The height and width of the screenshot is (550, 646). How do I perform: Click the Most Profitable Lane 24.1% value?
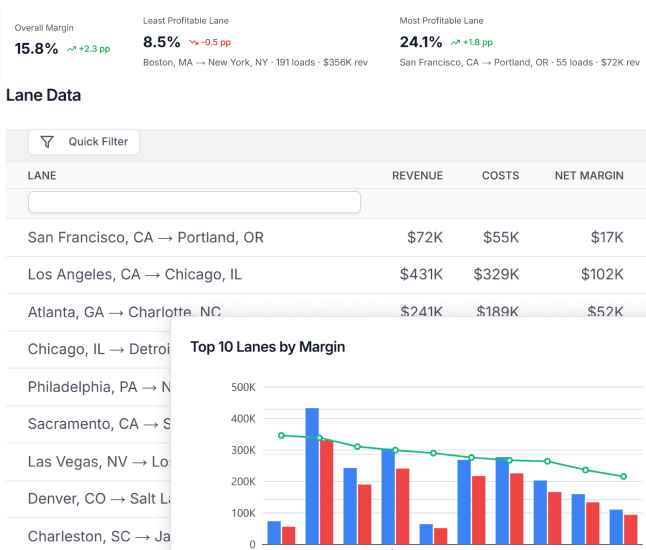[421, 42]
